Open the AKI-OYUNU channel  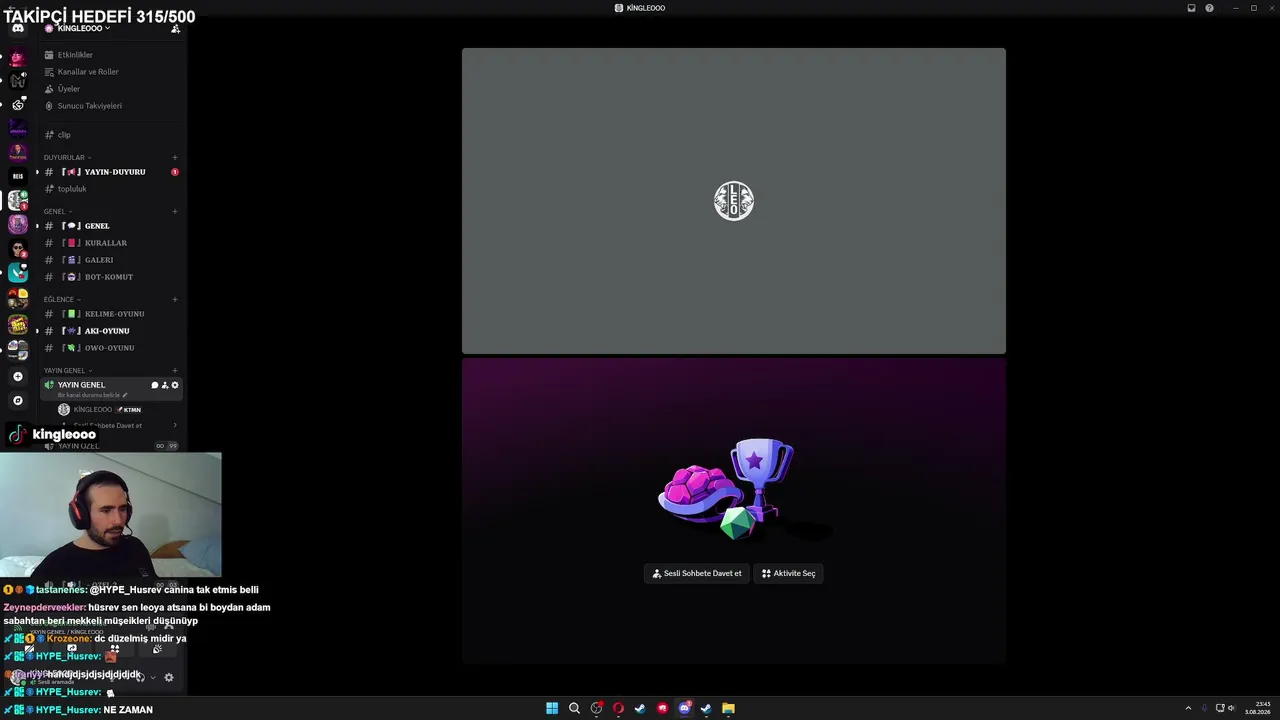click(106, 331)
